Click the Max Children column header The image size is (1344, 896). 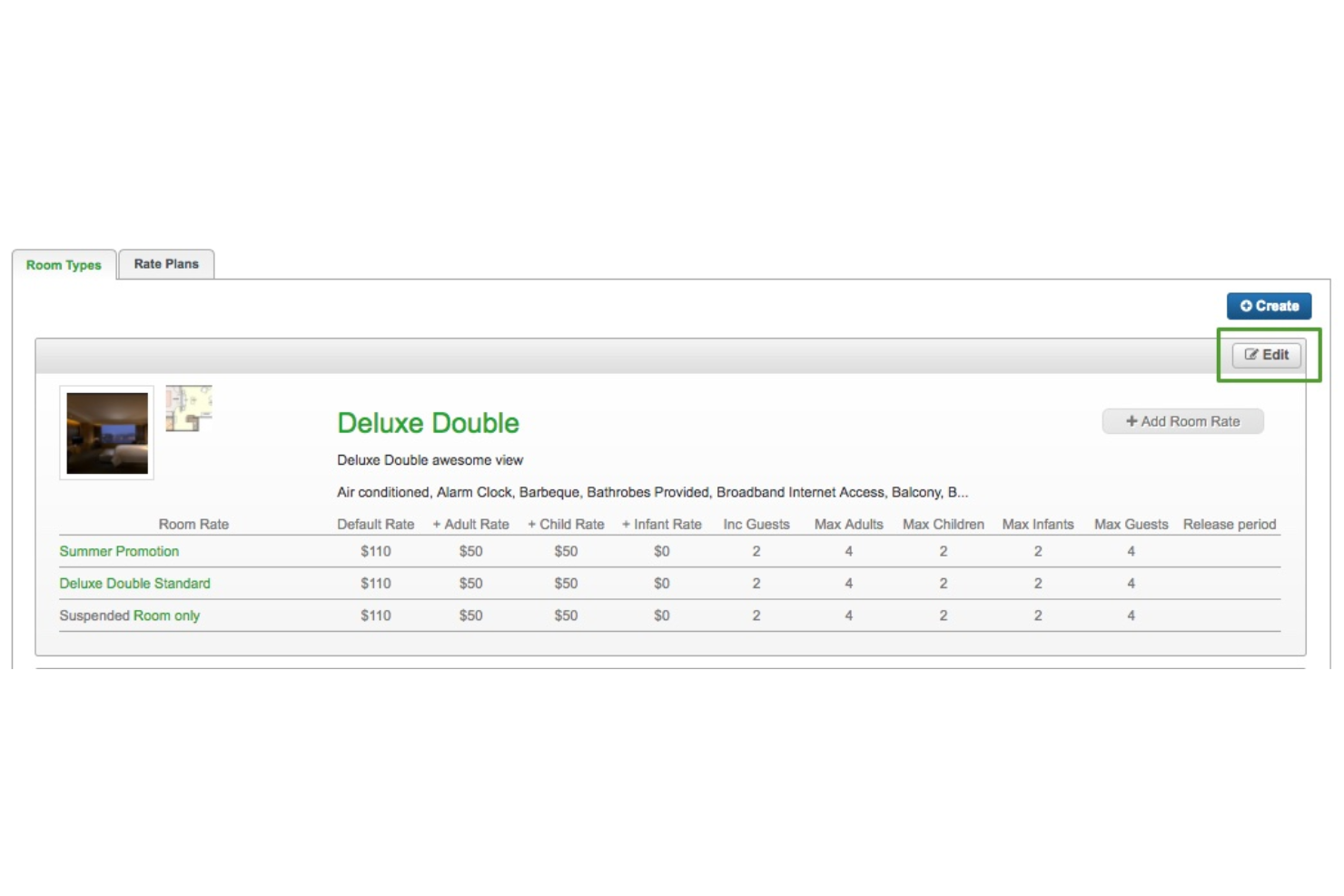click(943, 525)
